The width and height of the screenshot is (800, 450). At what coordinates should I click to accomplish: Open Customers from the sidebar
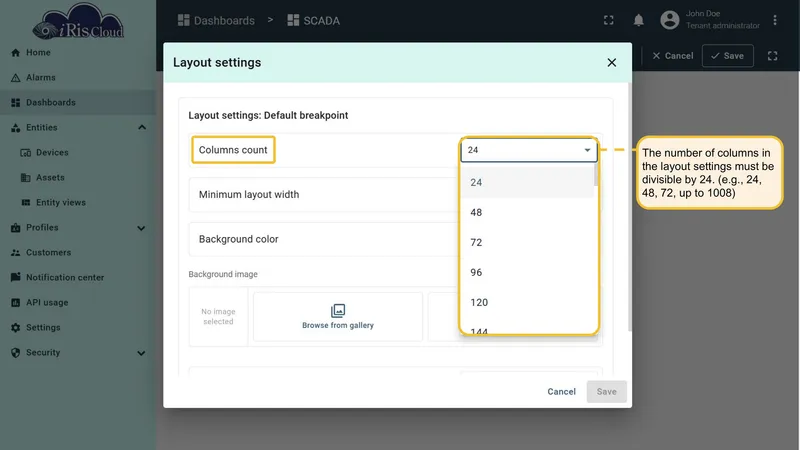(48, 253)
